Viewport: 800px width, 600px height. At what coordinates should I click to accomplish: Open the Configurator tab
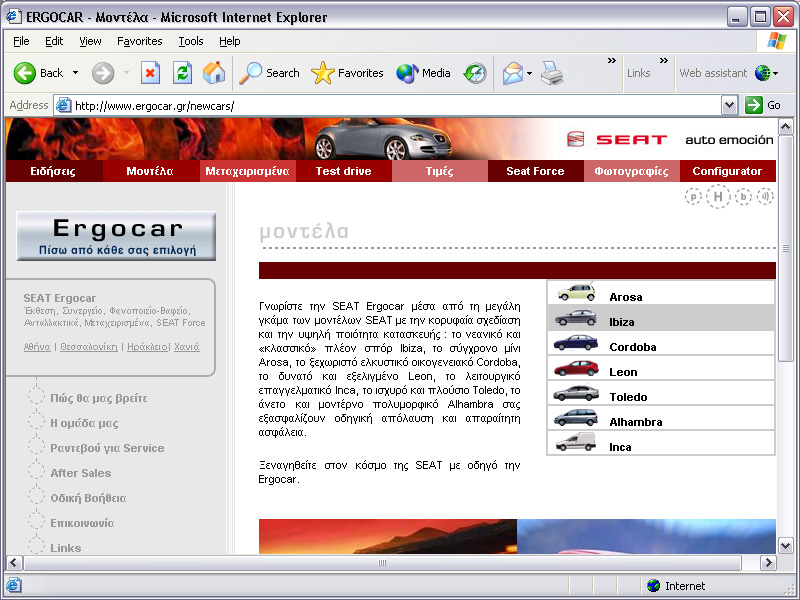[728, 171]
